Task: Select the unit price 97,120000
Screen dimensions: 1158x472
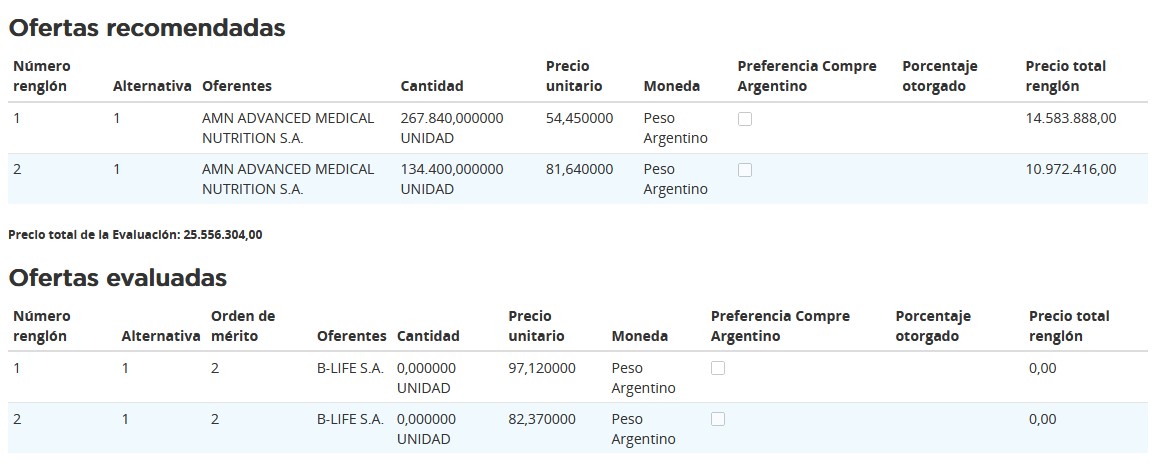Action: pyautogui.click(x=542, y=368)
